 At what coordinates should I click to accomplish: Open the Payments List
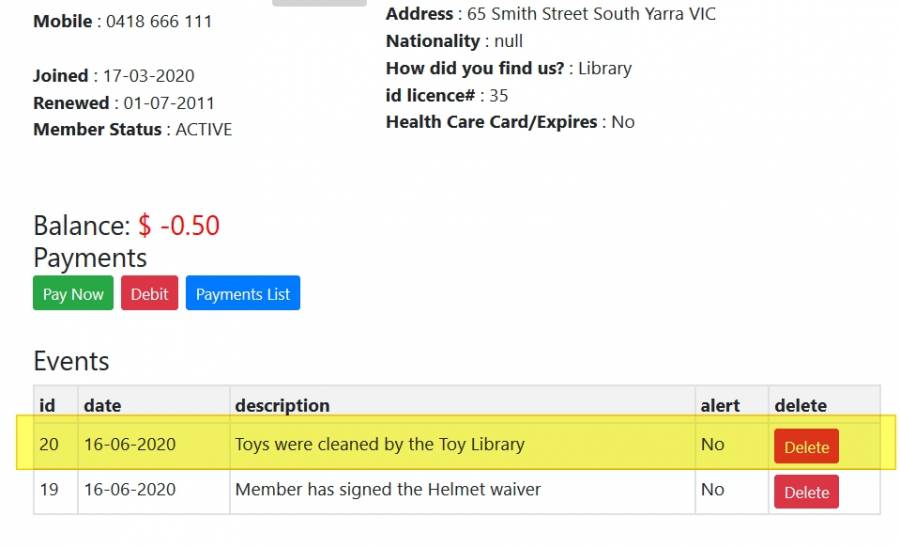pos(242,294)
